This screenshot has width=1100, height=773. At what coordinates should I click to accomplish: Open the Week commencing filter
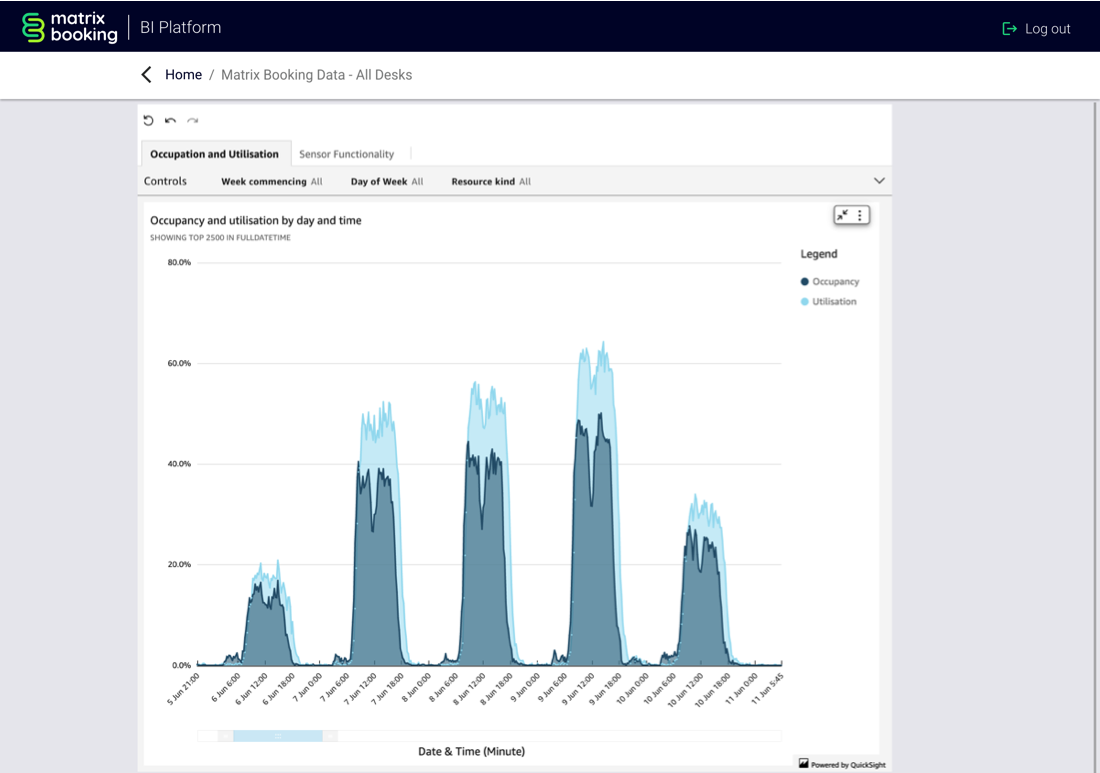[x=271, y=182]
